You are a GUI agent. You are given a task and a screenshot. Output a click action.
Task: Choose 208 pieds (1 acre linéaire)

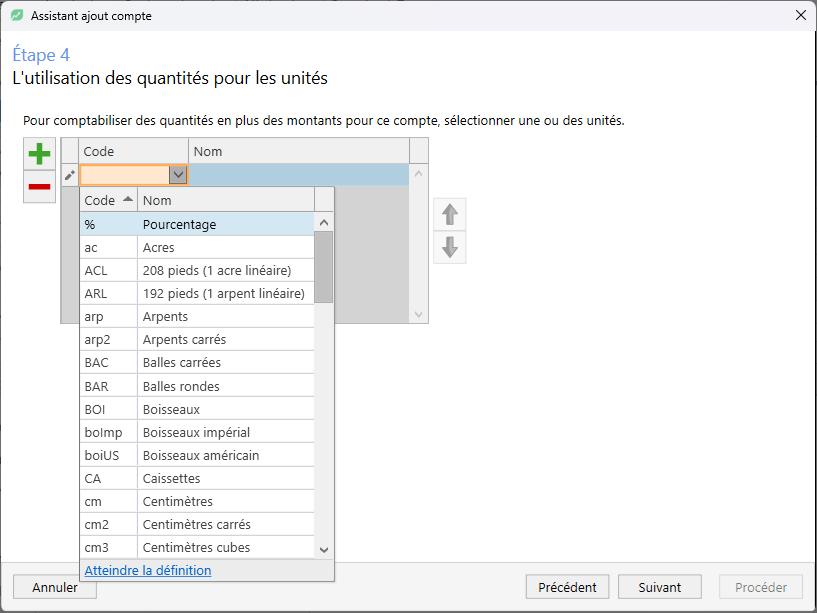[x=197, y=271]
